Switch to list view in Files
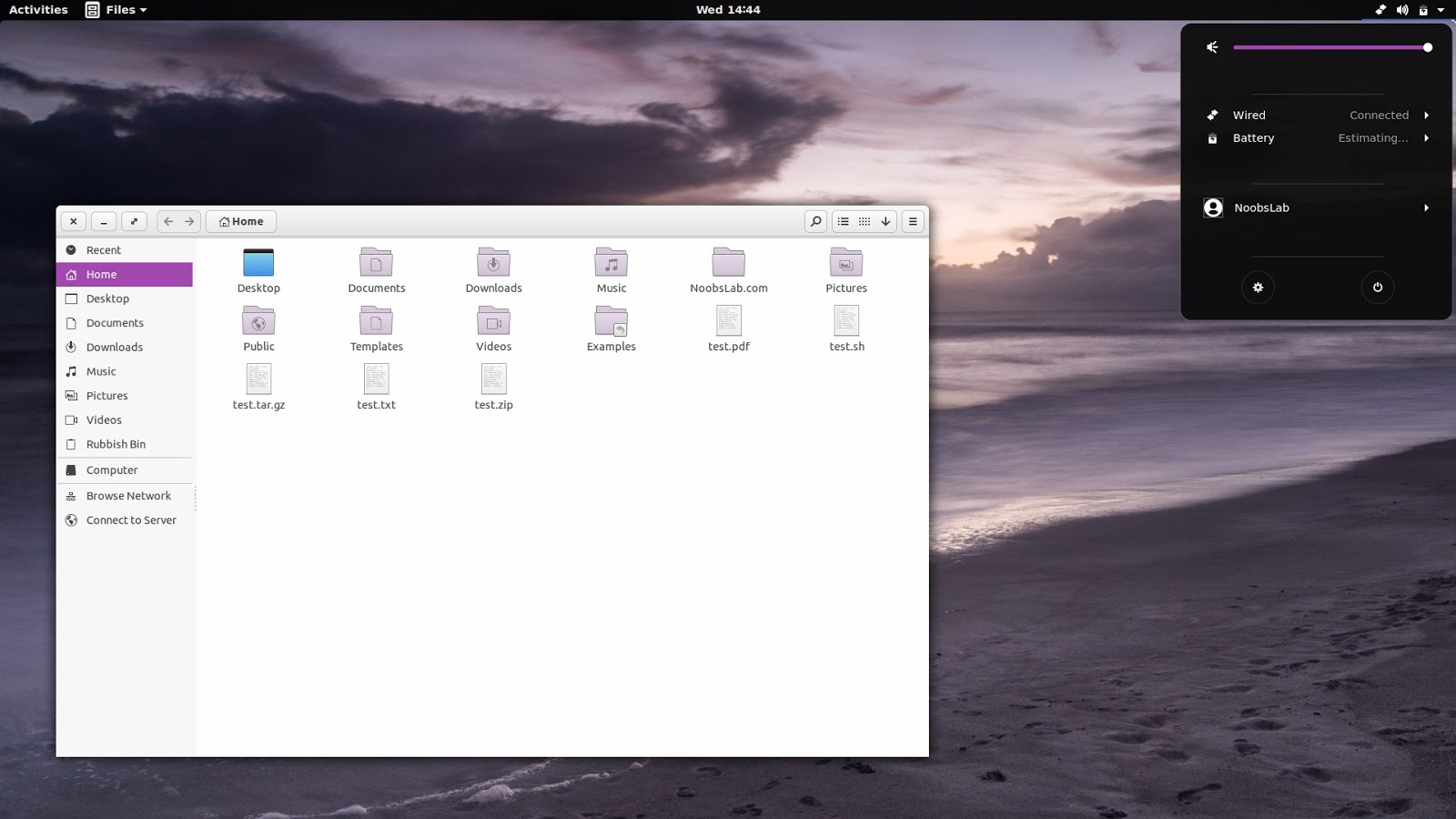This screenshot has width=1456, height=819. point(843,221)
